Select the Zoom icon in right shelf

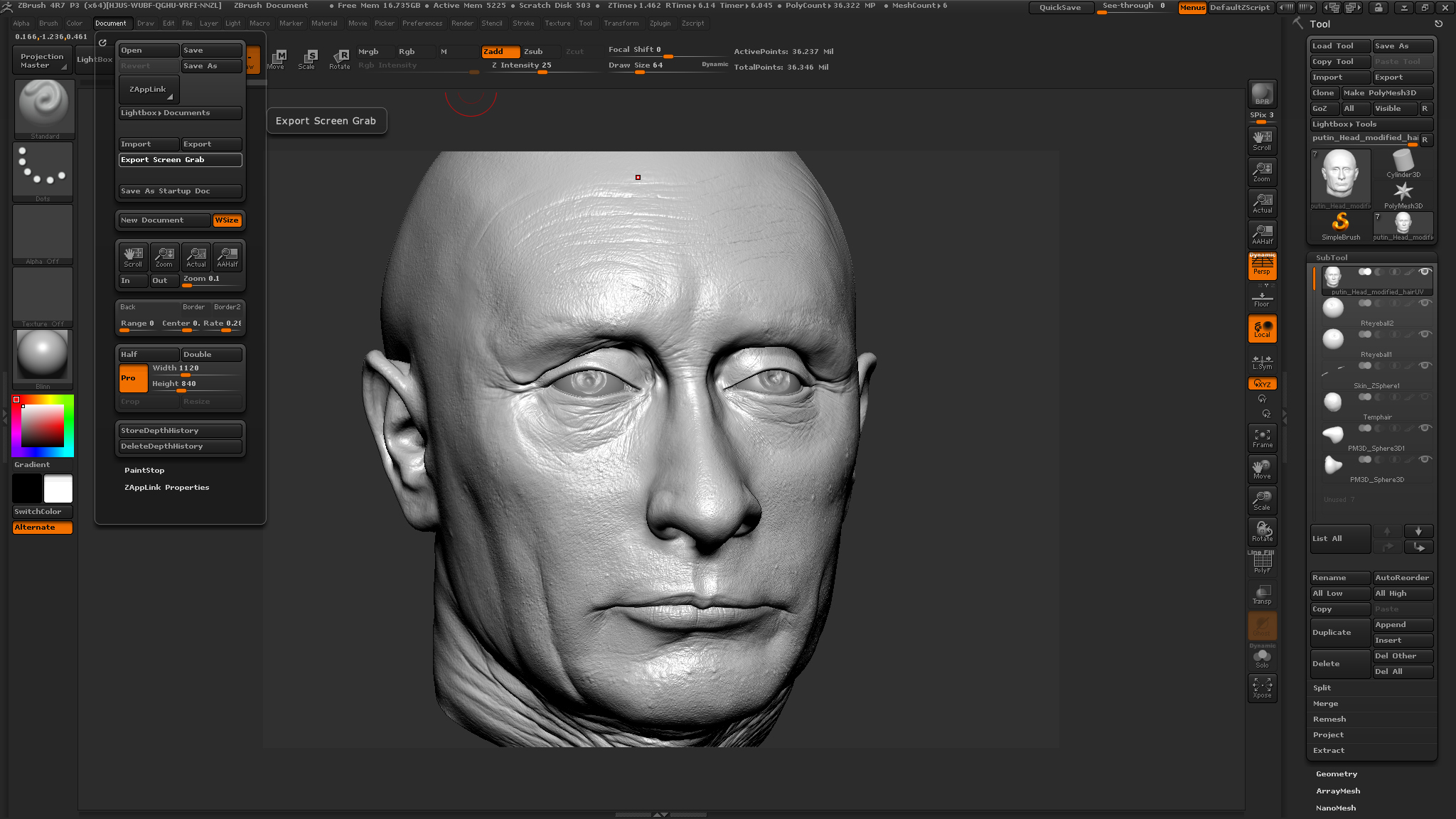tap(1262, 171)
